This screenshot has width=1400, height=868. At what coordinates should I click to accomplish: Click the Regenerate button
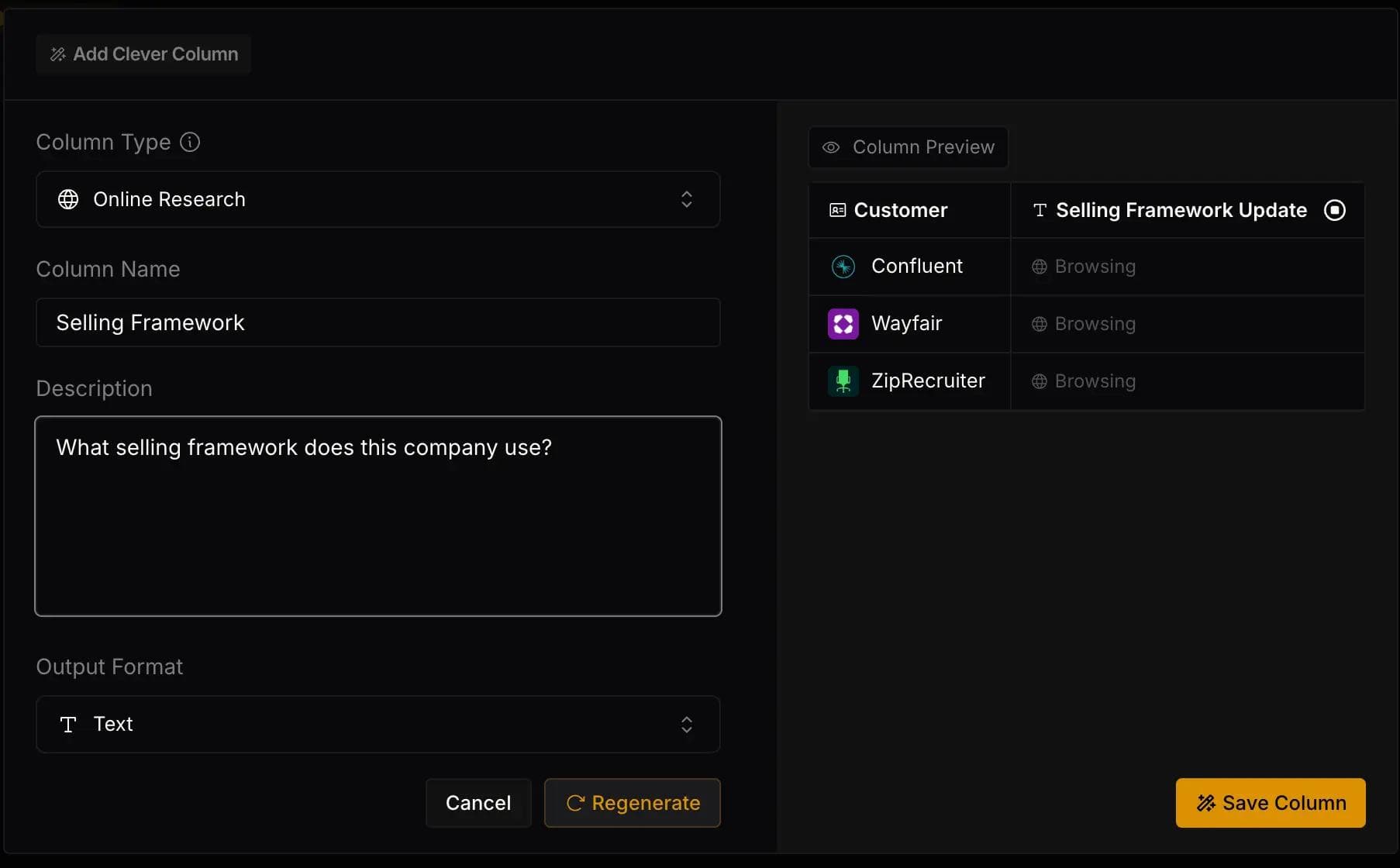click(x=632, y=803)
